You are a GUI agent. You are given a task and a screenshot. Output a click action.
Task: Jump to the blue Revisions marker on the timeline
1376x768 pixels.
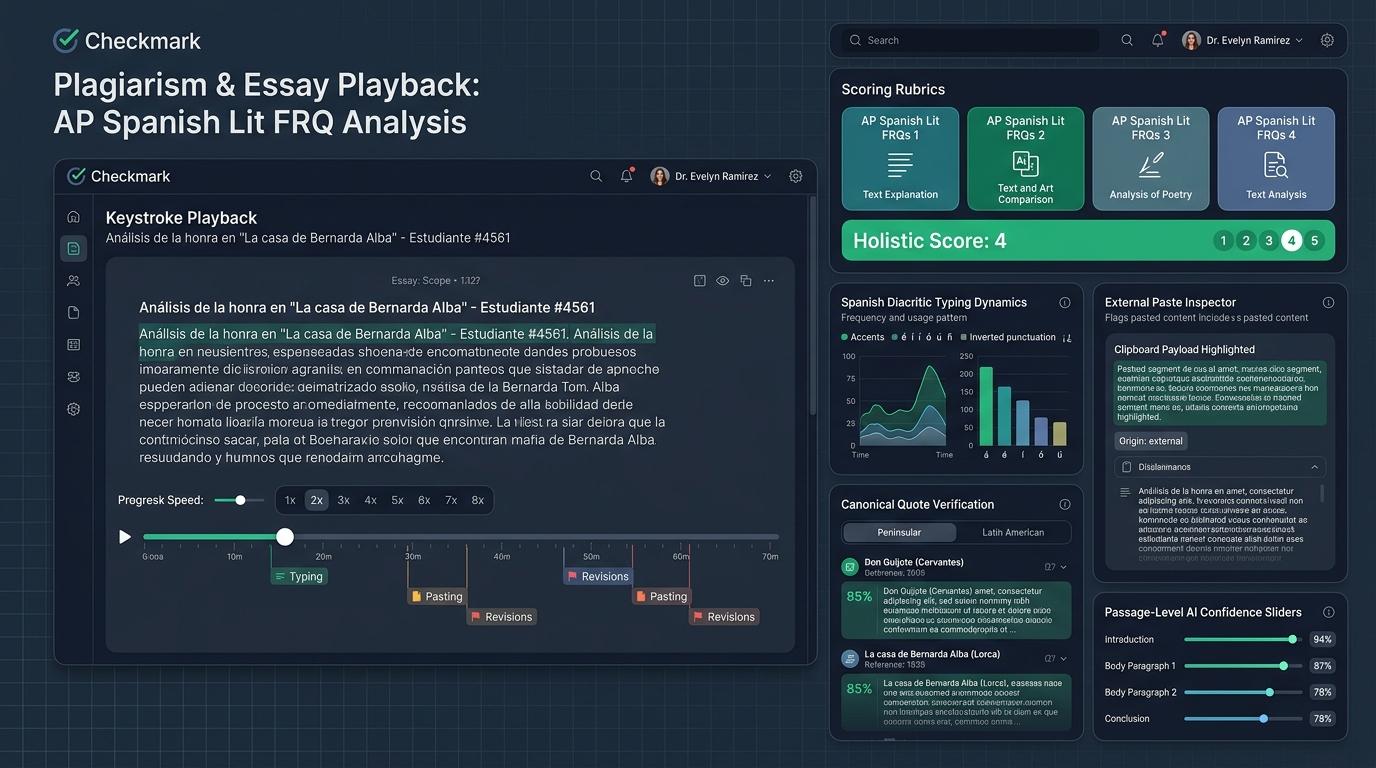click(598, 576)
